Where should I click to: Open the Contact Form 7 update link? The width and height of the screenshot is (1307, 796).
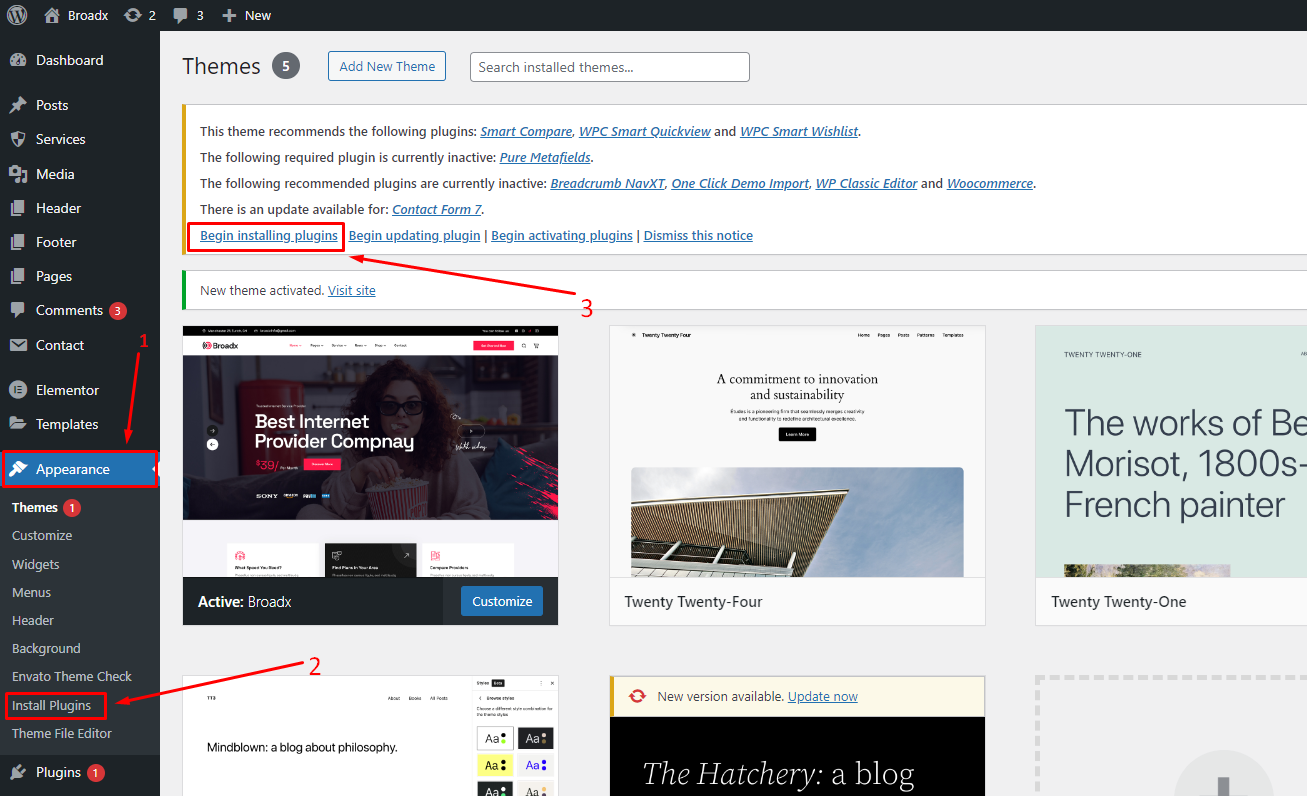pos(437,209)
